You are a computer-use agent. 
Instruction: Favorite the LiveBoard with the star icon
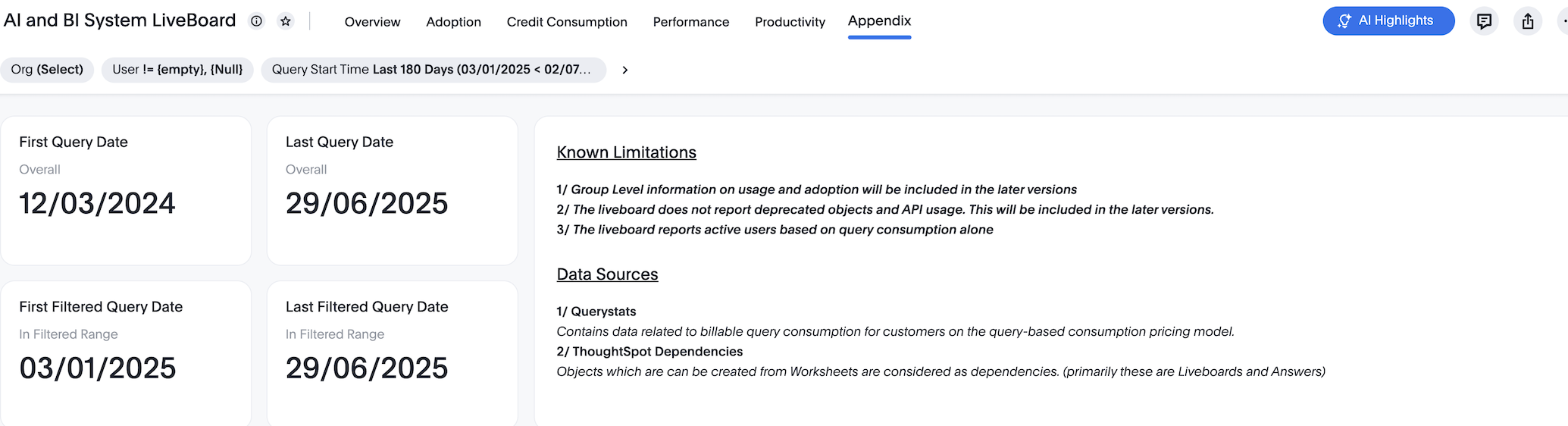(286, 21)
